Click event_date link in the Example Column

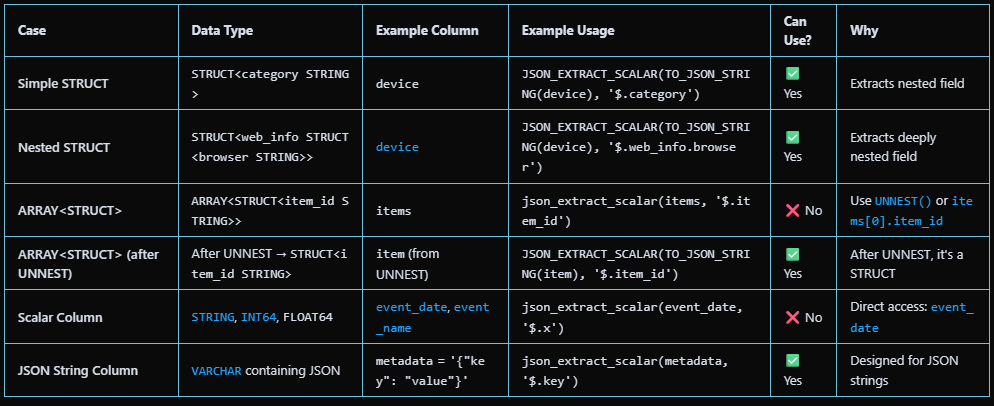click(411, 307)
